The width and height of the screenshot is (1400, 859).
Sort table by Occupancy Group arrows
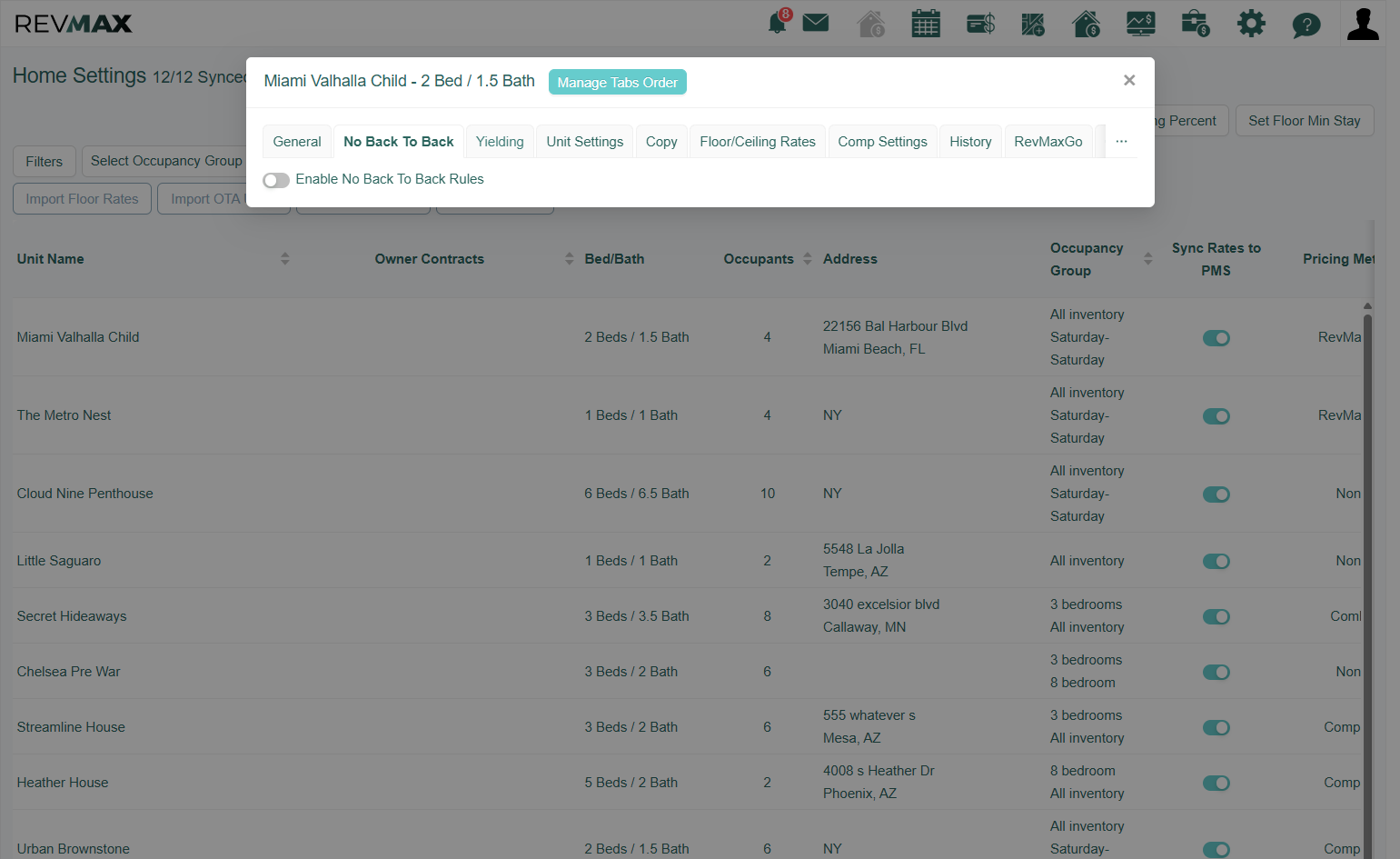1148,259
